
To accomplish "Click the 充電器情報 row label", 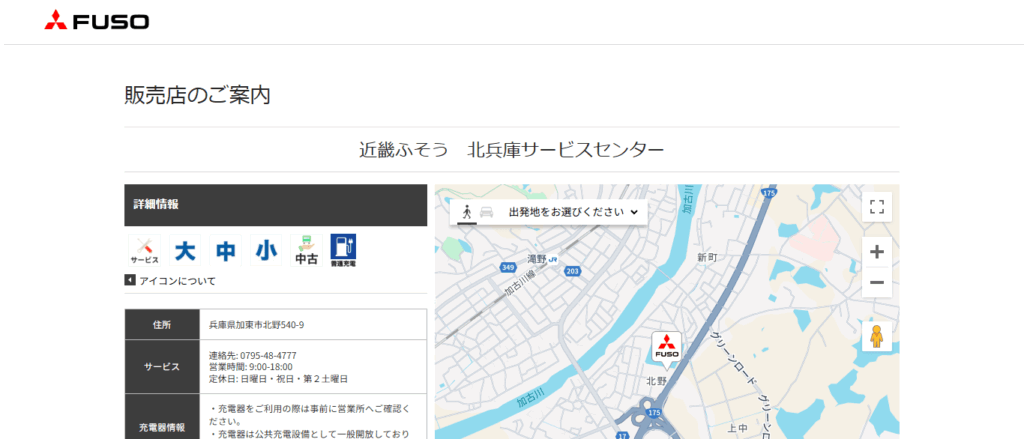I will coord(162,429).
